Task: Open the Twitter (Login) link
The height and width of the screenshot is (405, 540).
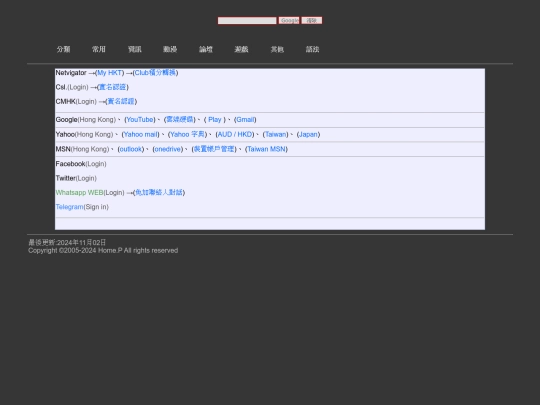Action: tap(76, 178)
